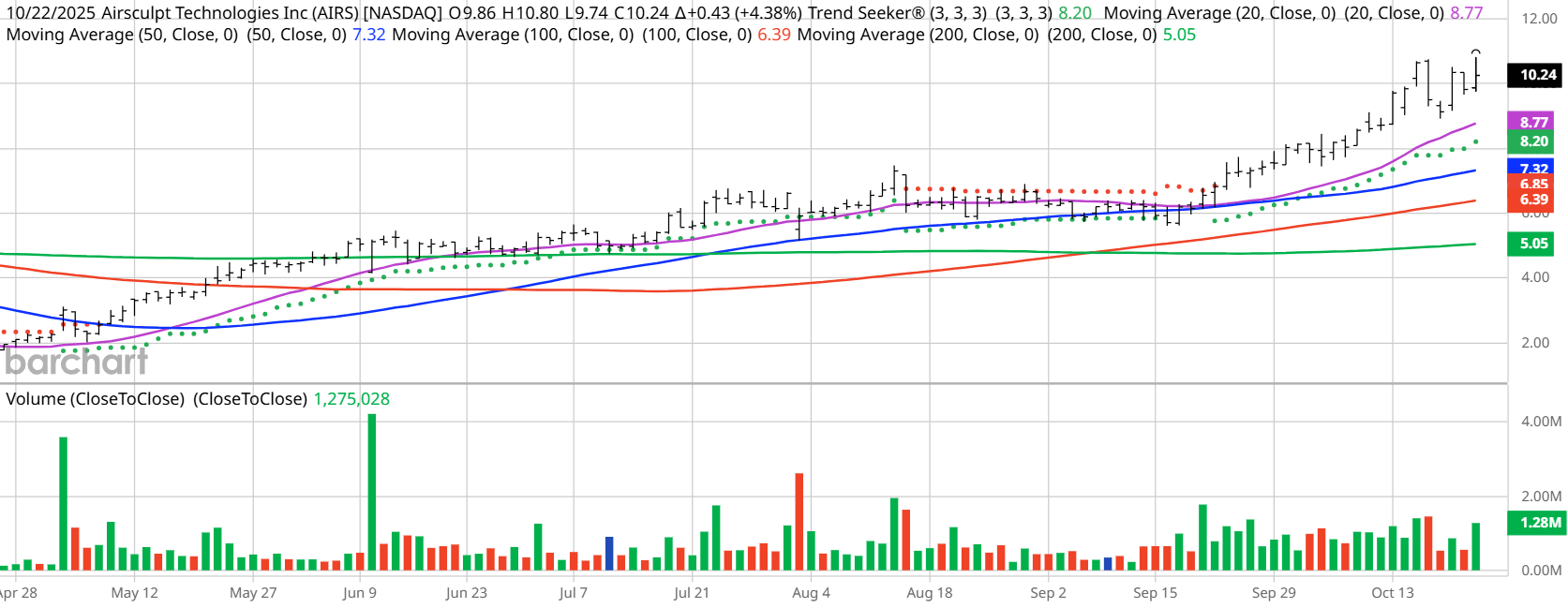Click the May 12 date axis label
The height and width of the screenshot is (608, 1568).
pyautogui.click(x=135, y=592)
